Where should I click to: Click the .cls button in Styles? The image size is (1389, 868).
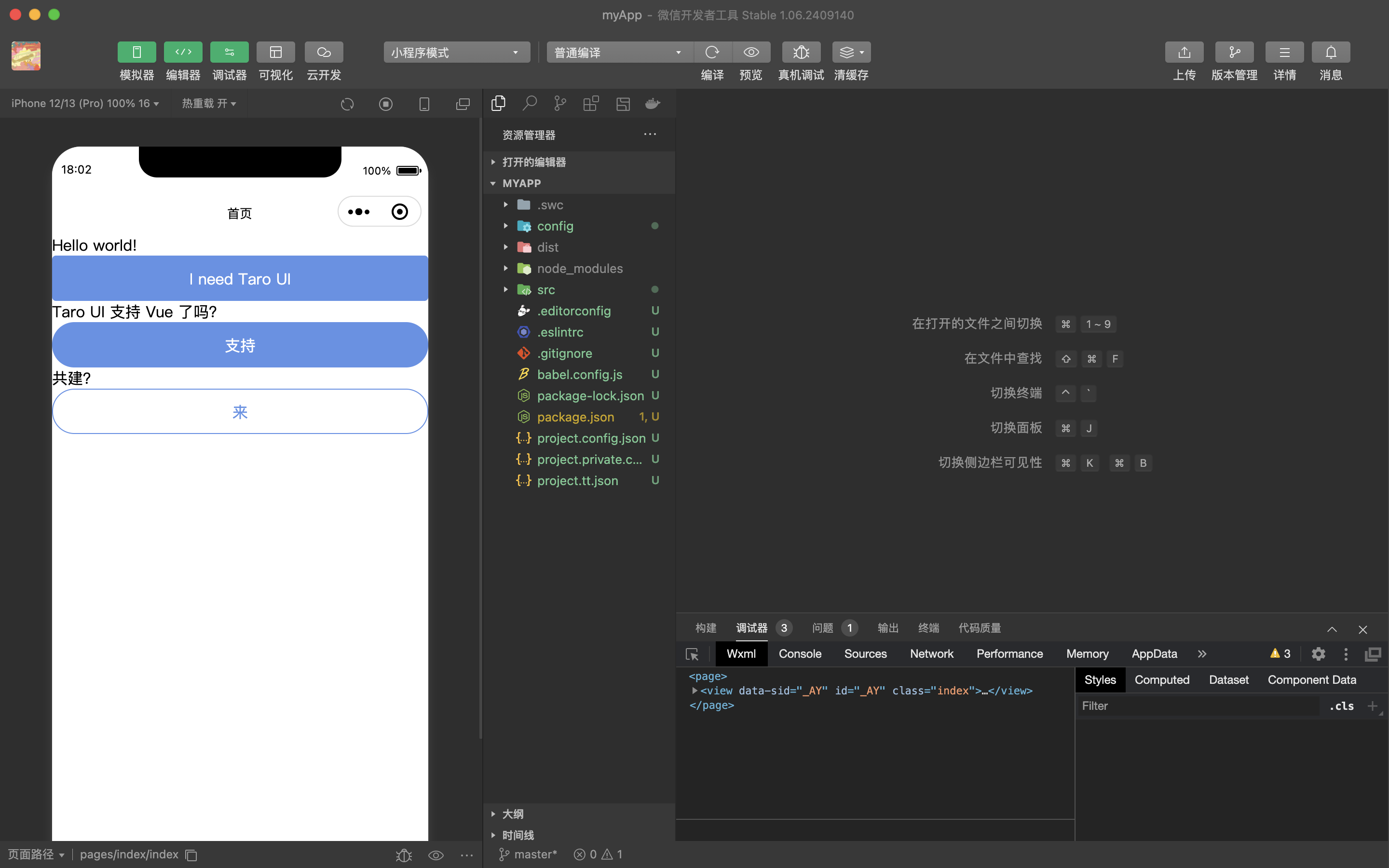coord(1341,706)
